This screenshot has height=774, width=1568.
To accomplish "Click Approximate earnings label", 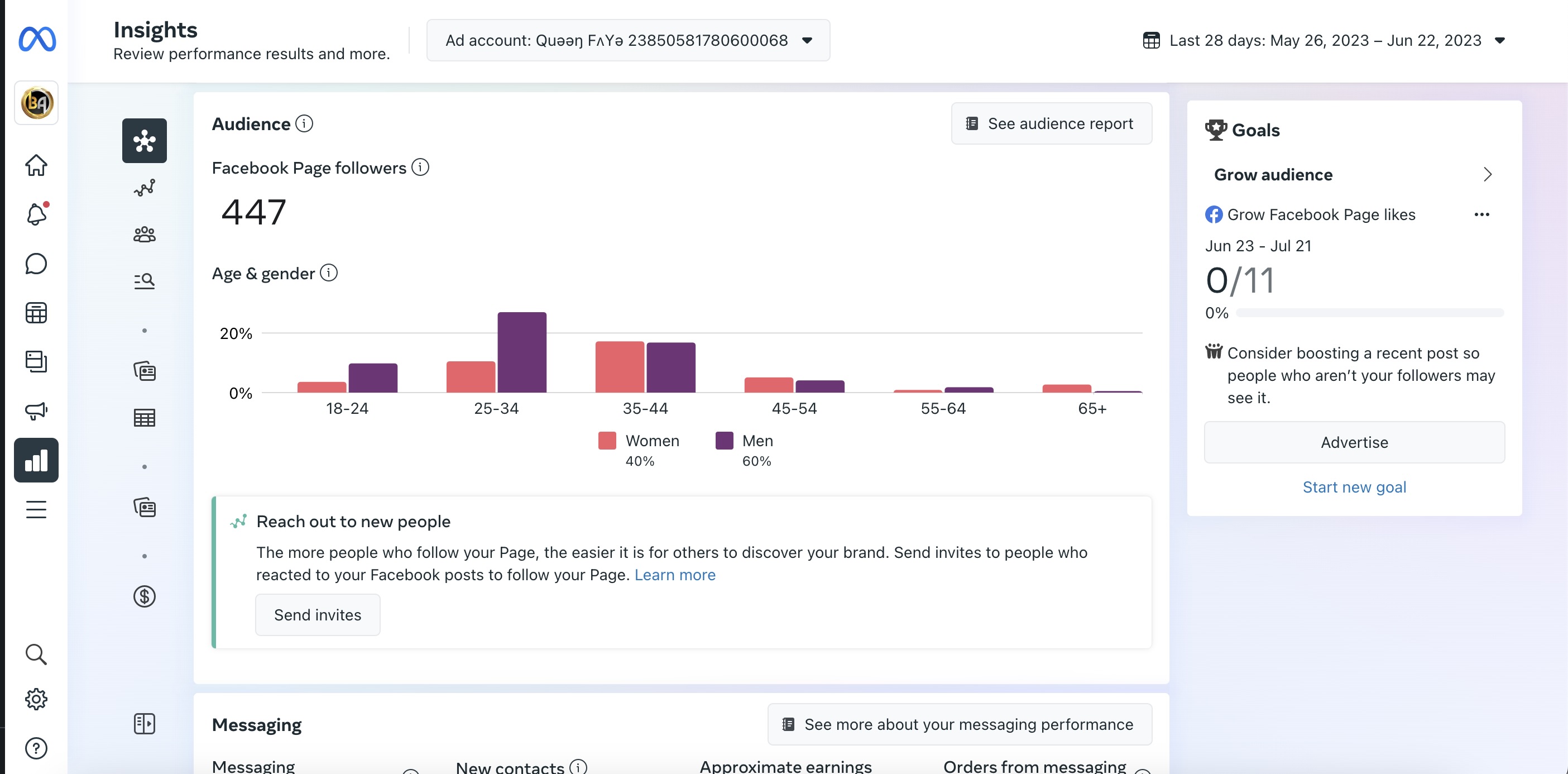I will [786, 766].
